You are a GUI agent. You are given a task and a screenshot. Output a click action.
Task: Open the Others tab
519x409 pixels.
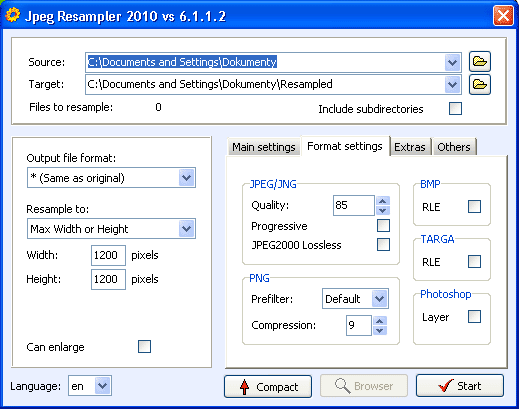pyautogui.click(x=454, y=147)
